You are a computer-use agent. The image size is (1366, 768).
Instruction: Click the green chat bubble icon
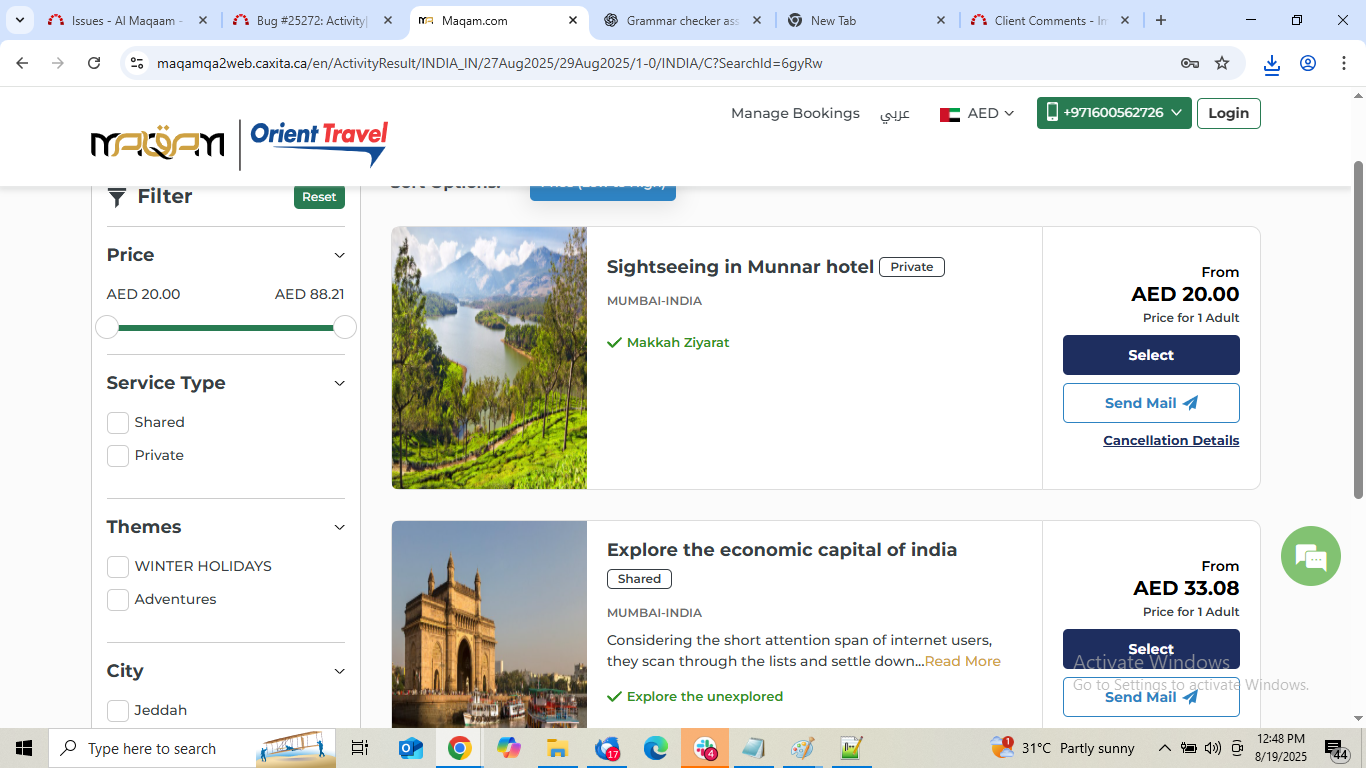point(1310,556)
